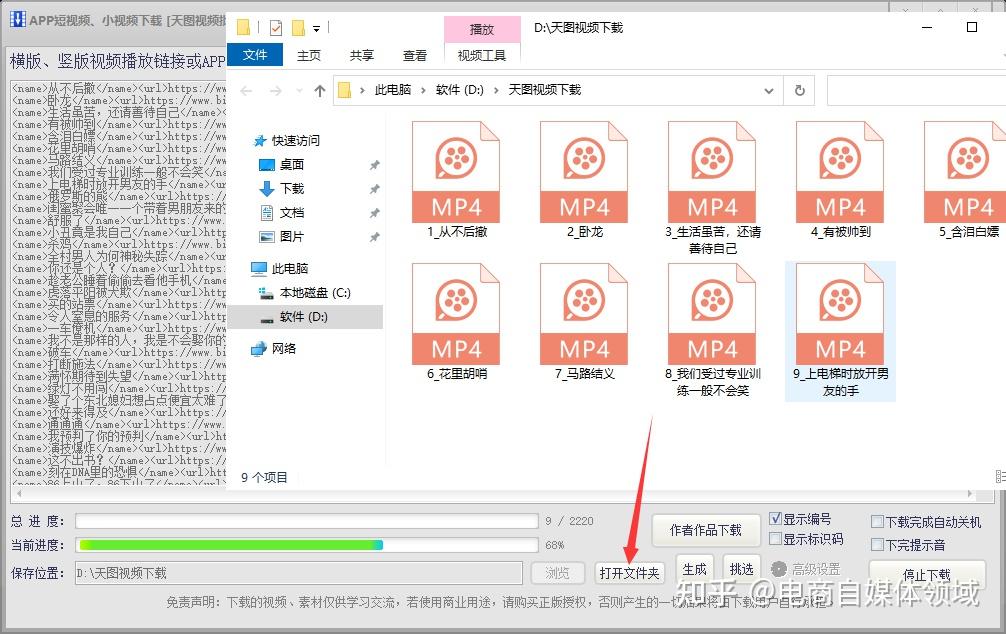
Task: Click 软件 (D:) in address bar breadcrumb
Action: click(x=459, y=90)
